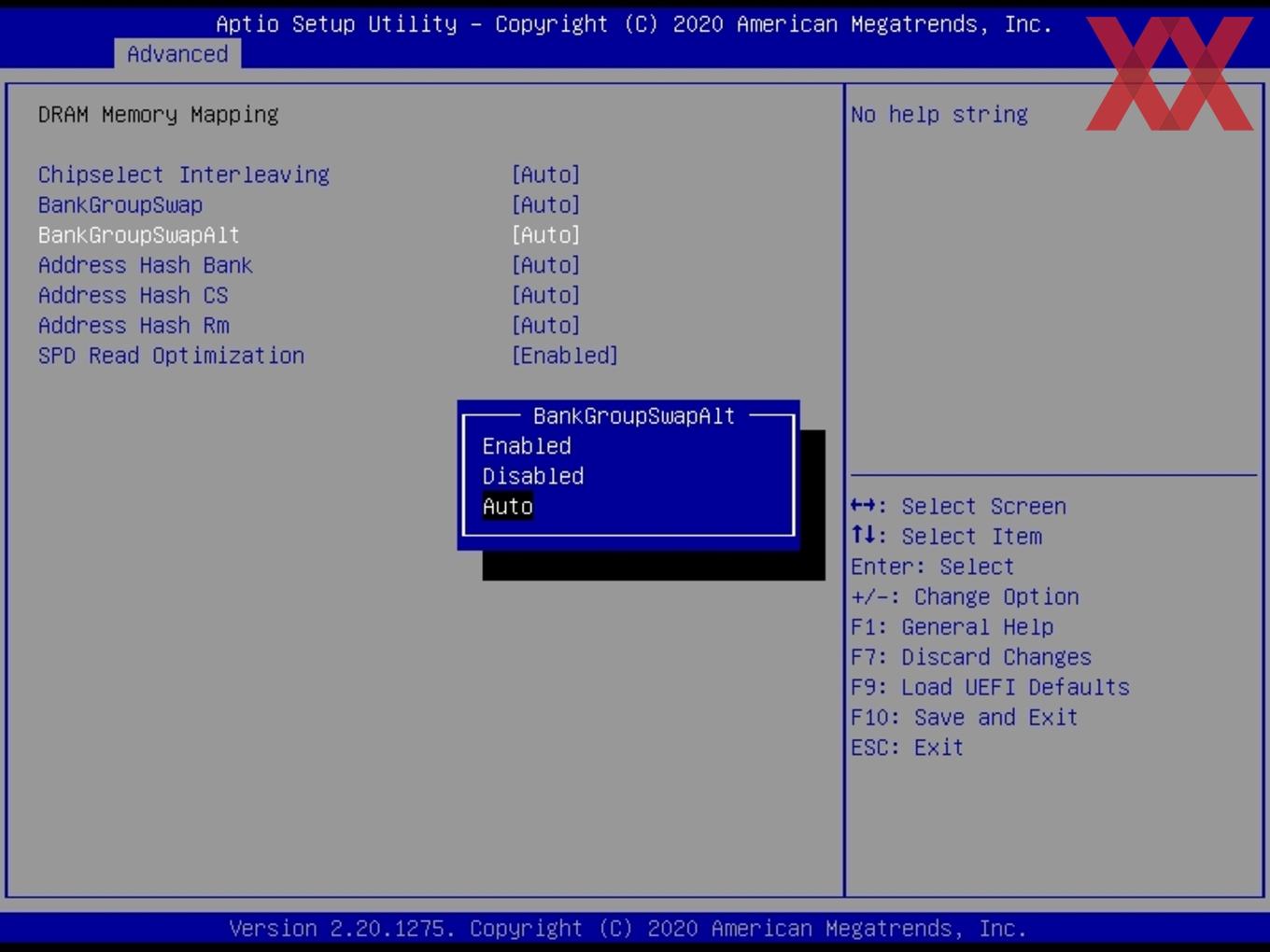Click the Select Item key hint
Image resolution: width=1270 pixels, height=952 pixels.
pyautogui.click(x=946, y=537)
